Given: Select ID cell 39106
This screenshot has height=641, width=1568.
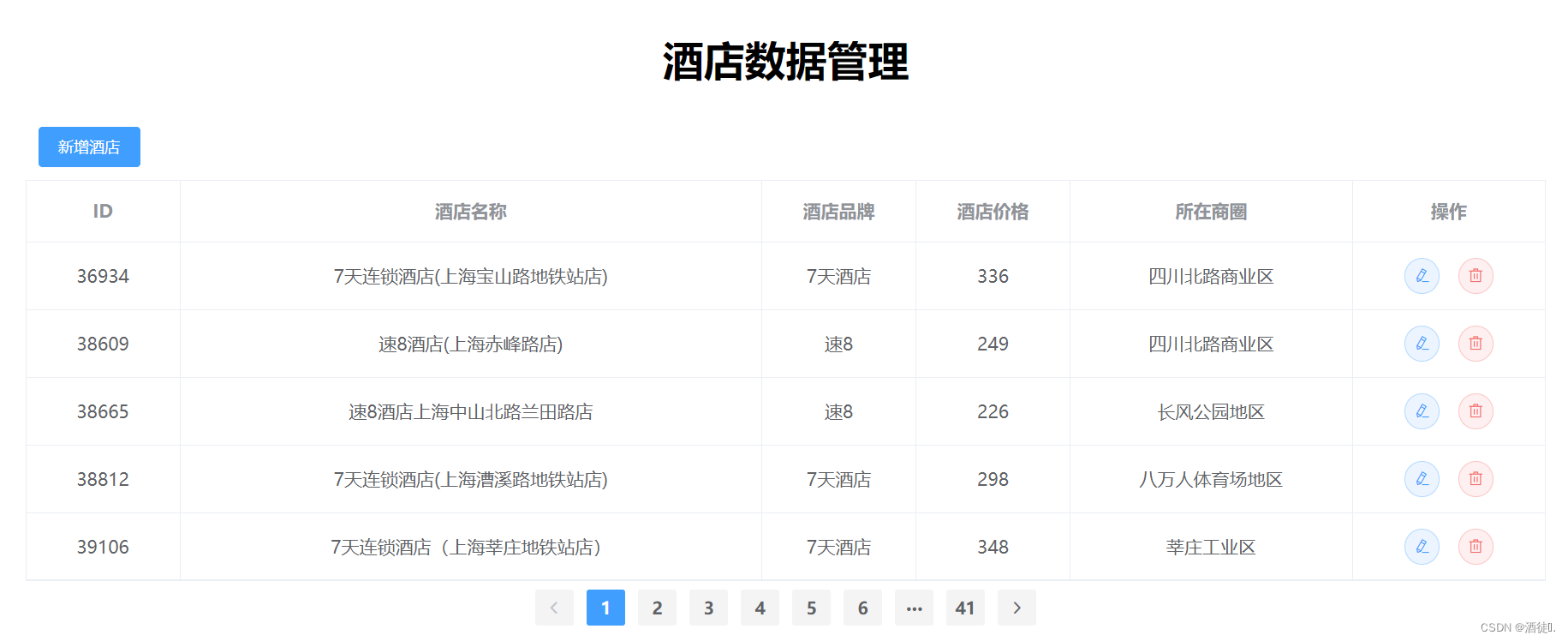Looking at the screenshot, I should (x=103, y=547).
